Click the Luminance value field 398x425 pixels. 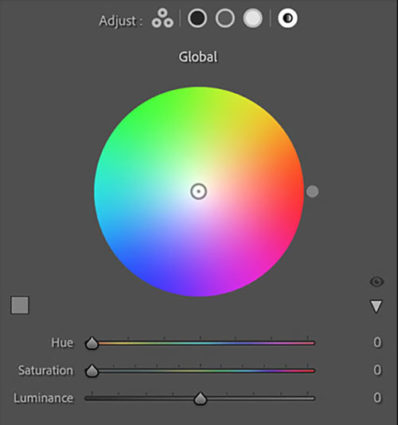(x=377, y=398)
